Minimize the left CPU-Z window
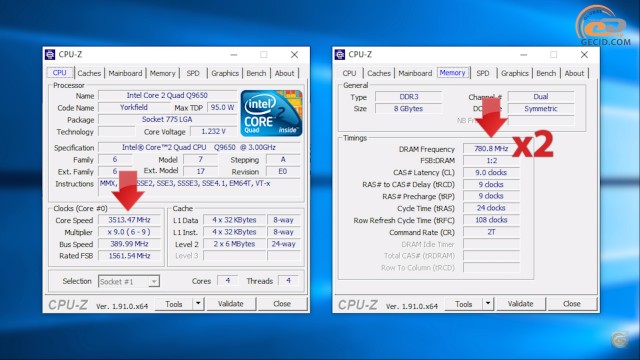This screenshot has width=640, height=360. [234, 54]
